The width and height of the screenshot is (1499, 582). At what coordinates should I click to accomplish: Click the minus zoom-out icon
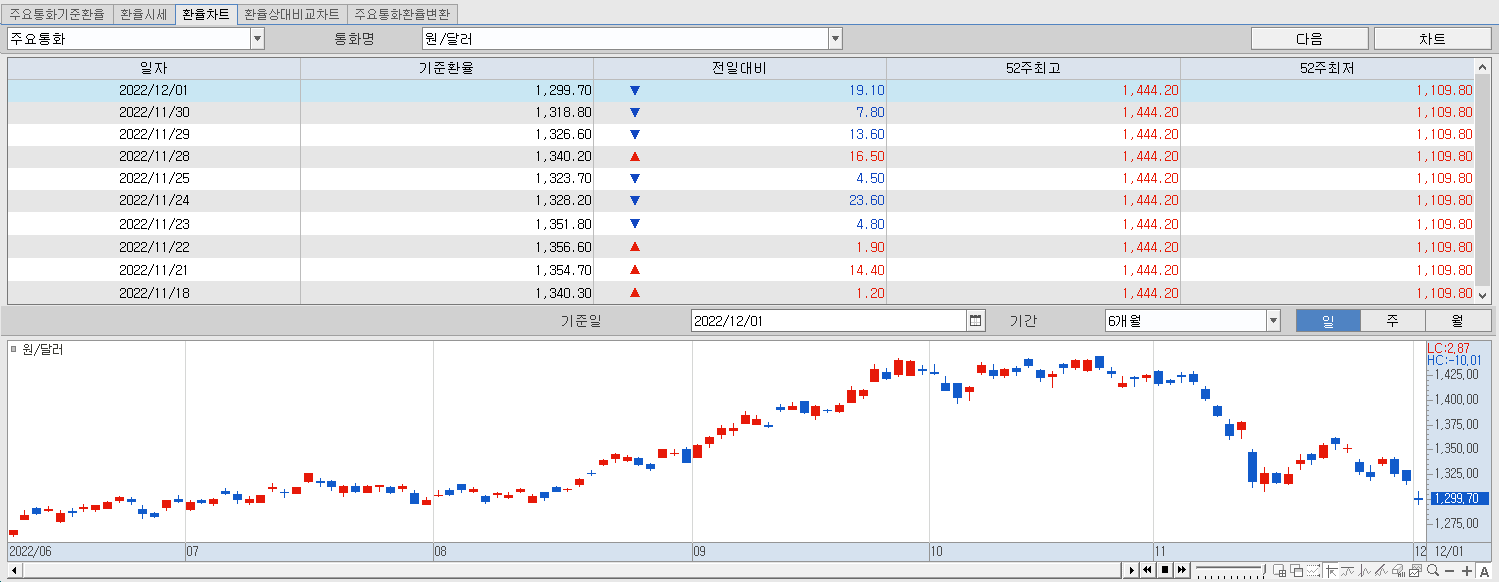pyautogui.click(x=1449, y=571)
